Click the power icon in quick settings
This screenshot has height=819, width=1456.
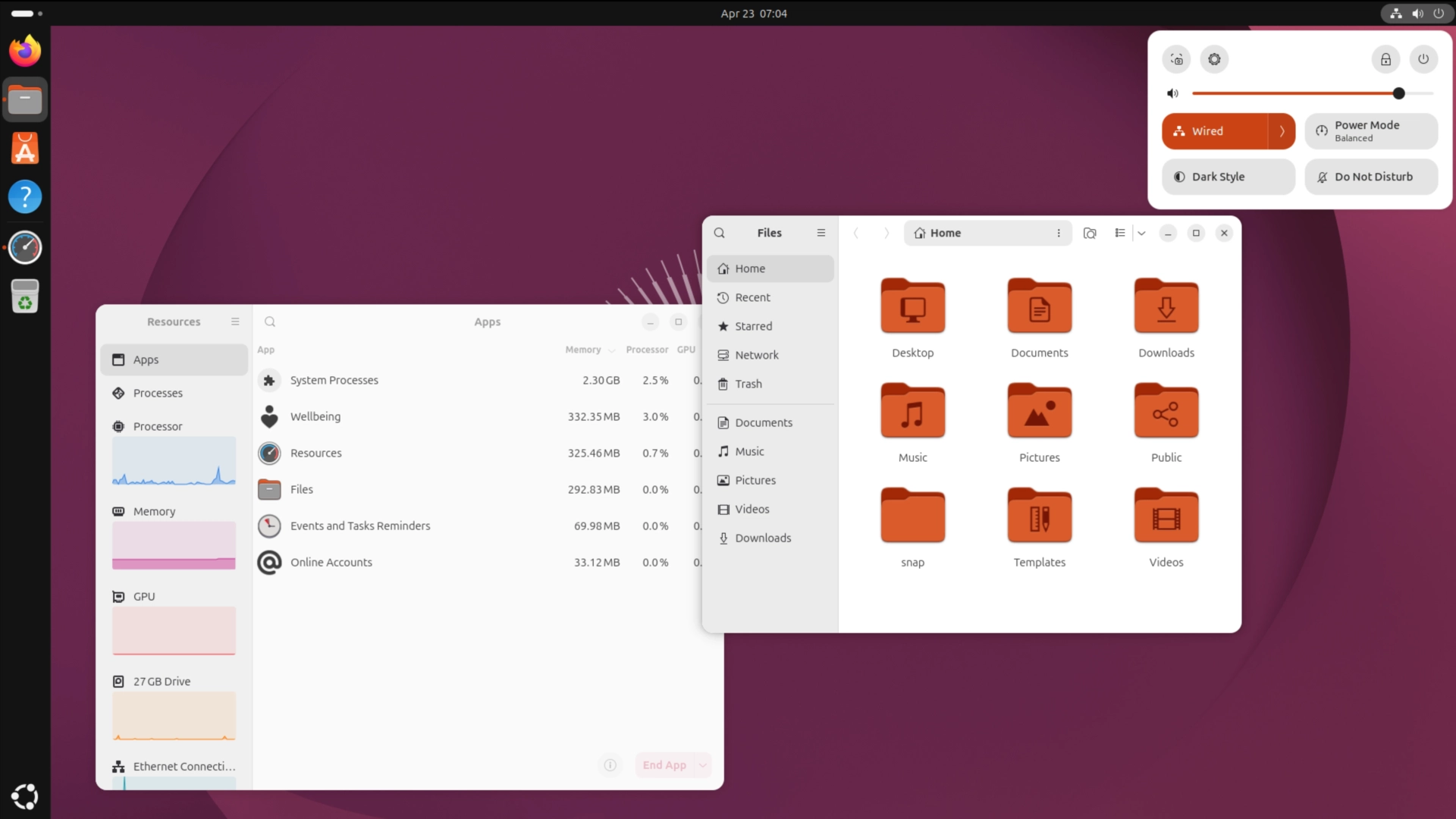click(x=1423, y=59)
